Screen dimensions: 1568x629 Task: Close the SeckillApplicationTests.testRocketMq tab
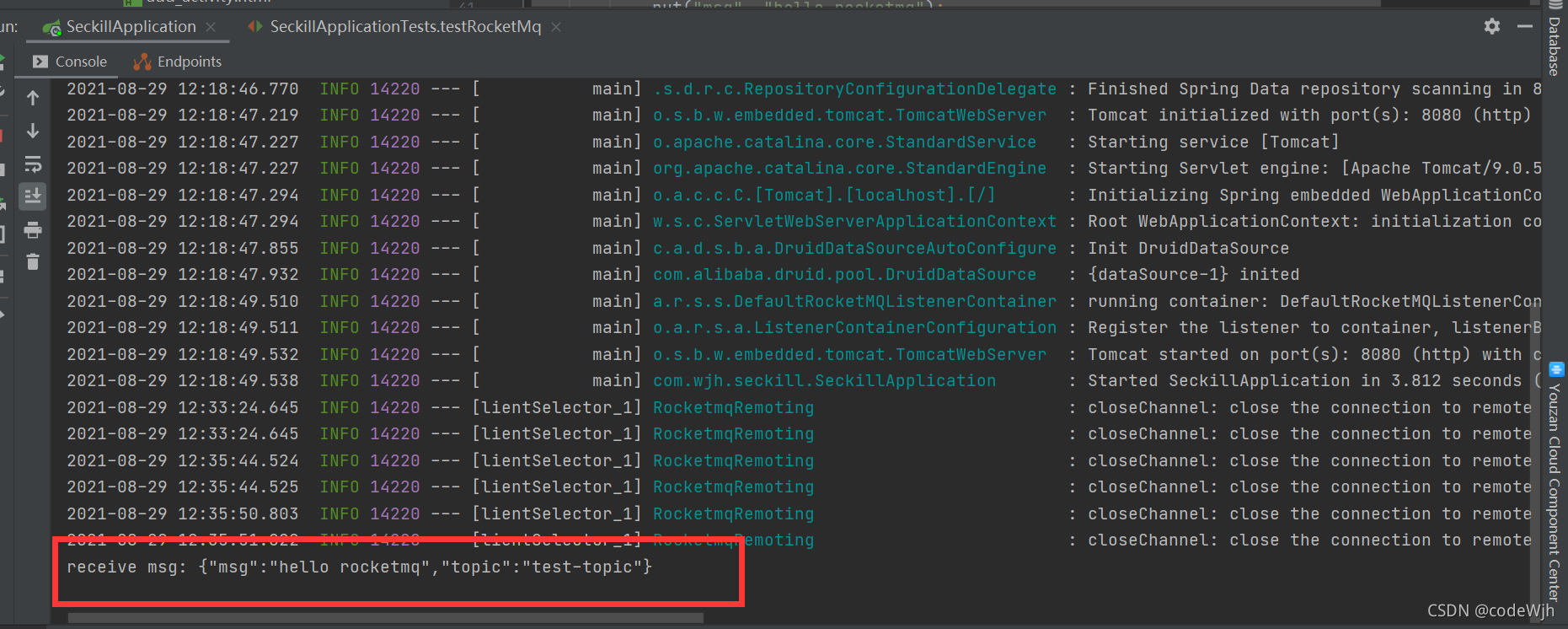tap(556, 27)
